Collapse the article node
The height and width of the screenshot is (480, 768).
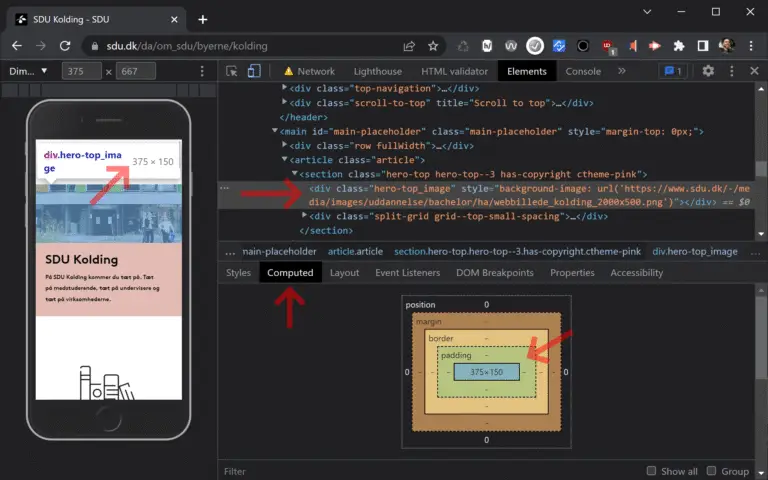click(x=284, y=159)
